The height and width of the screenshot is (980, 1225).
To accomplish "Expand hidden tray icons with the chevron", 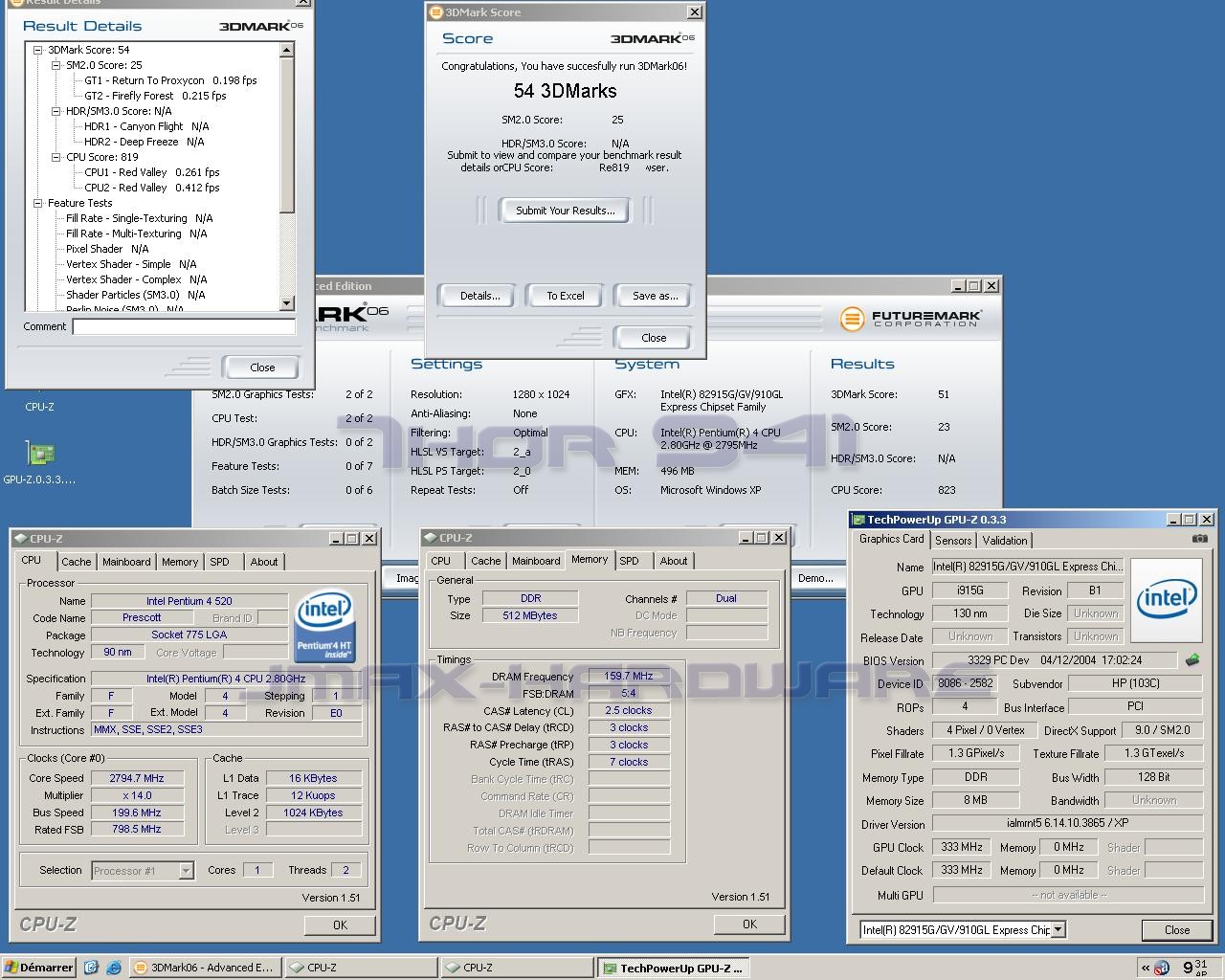I will tap(1145, 968).
